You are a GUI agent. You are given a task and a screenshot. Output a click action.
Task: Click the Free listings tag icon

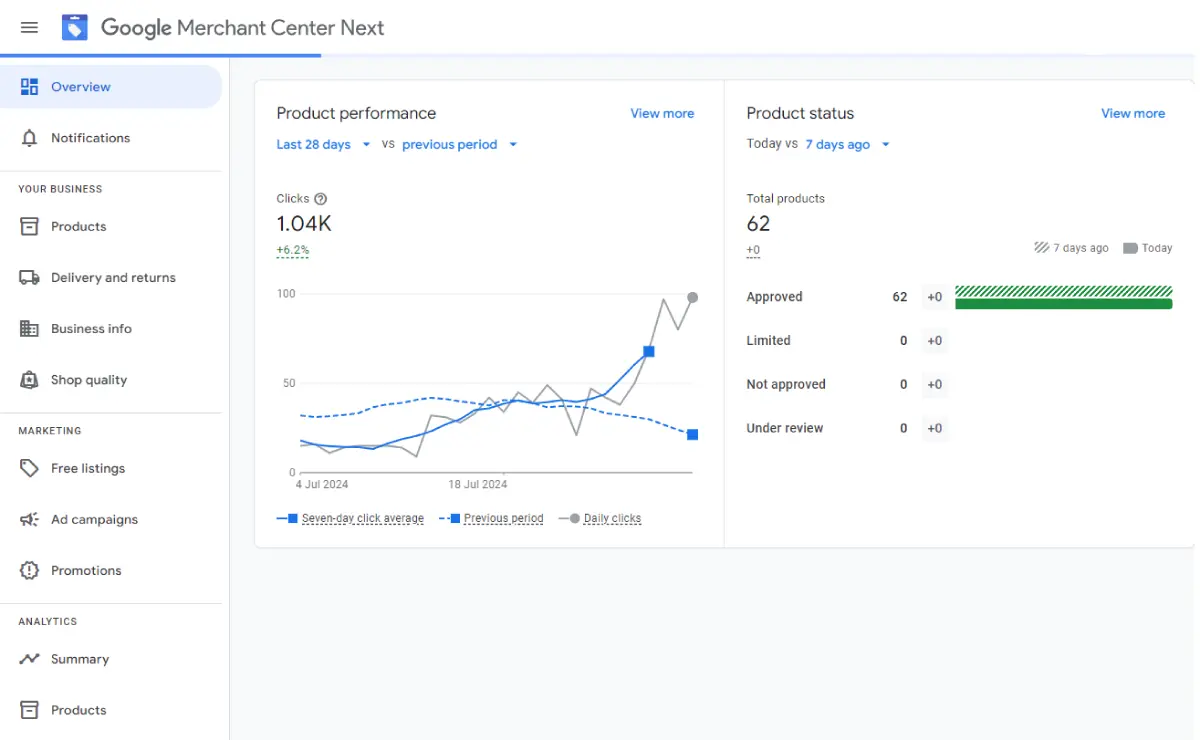[x=30, y=468]
